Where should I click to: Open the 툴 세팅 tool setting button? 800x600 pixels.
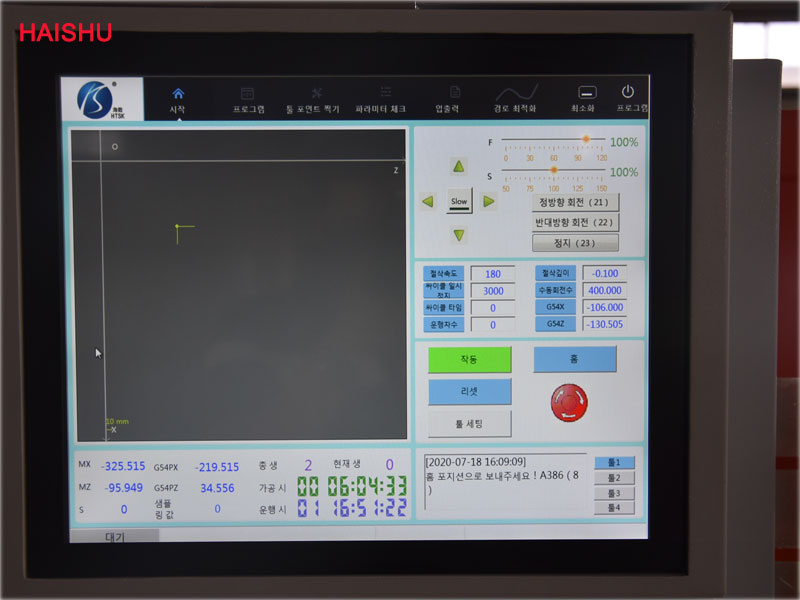coord(469,423)
